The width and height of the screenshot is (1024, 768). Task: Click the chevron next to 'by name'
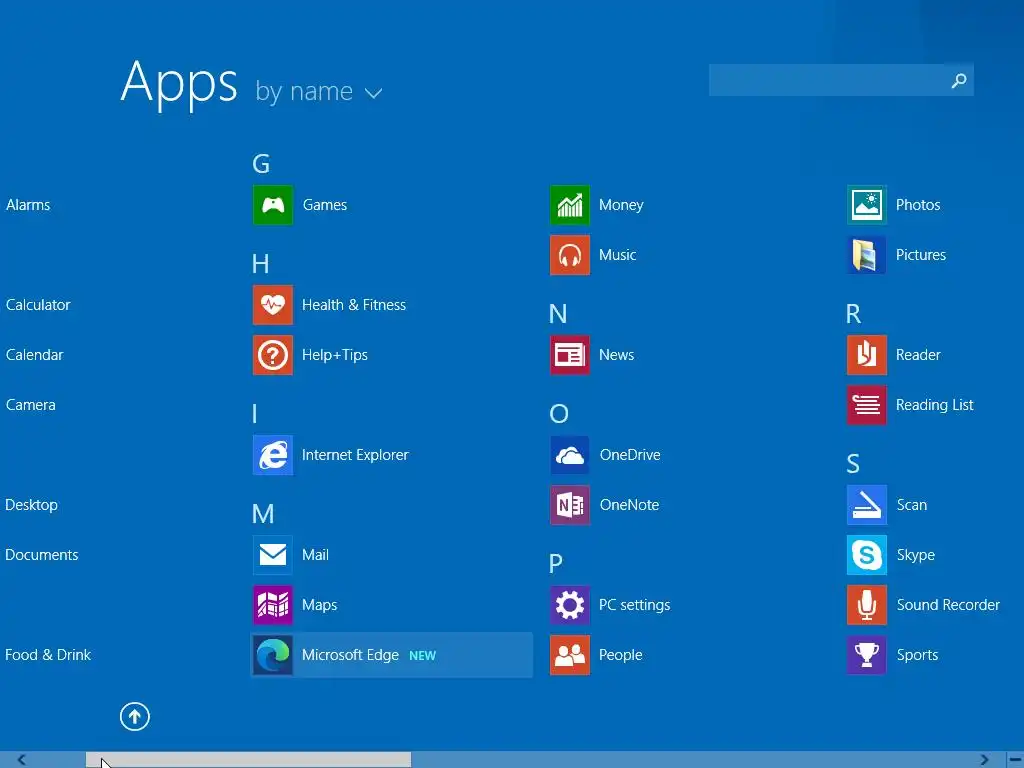pos(374,94)
